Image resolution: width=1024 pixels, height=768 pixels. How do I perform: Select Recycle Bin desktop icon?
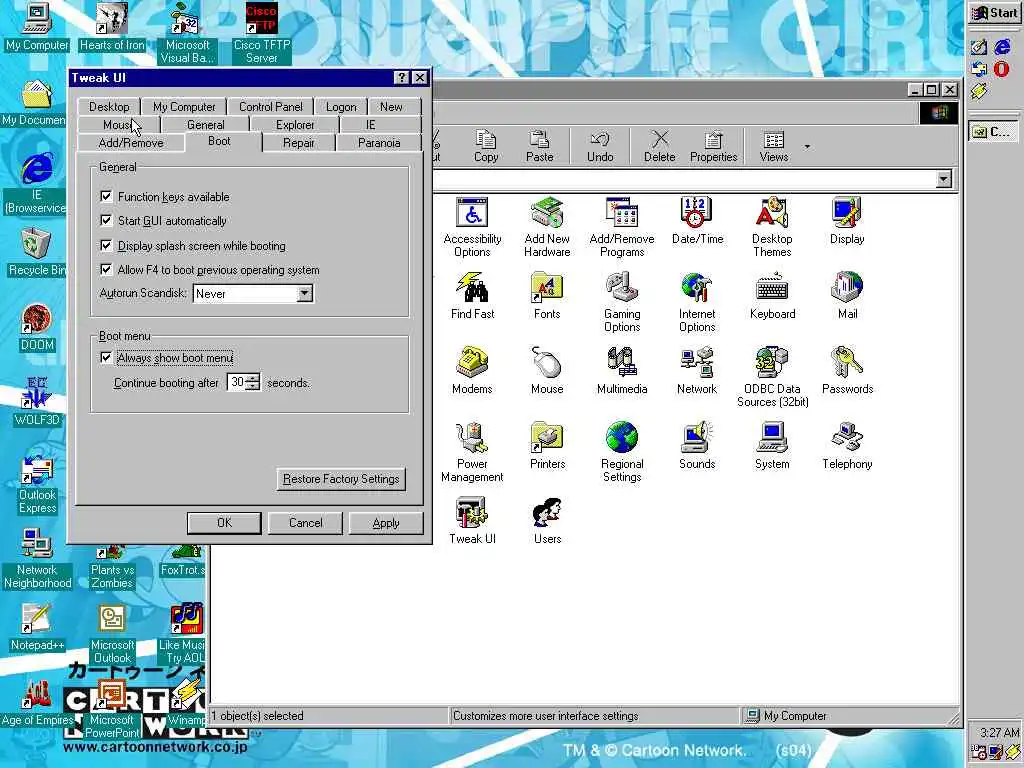[x=36, y=252]
